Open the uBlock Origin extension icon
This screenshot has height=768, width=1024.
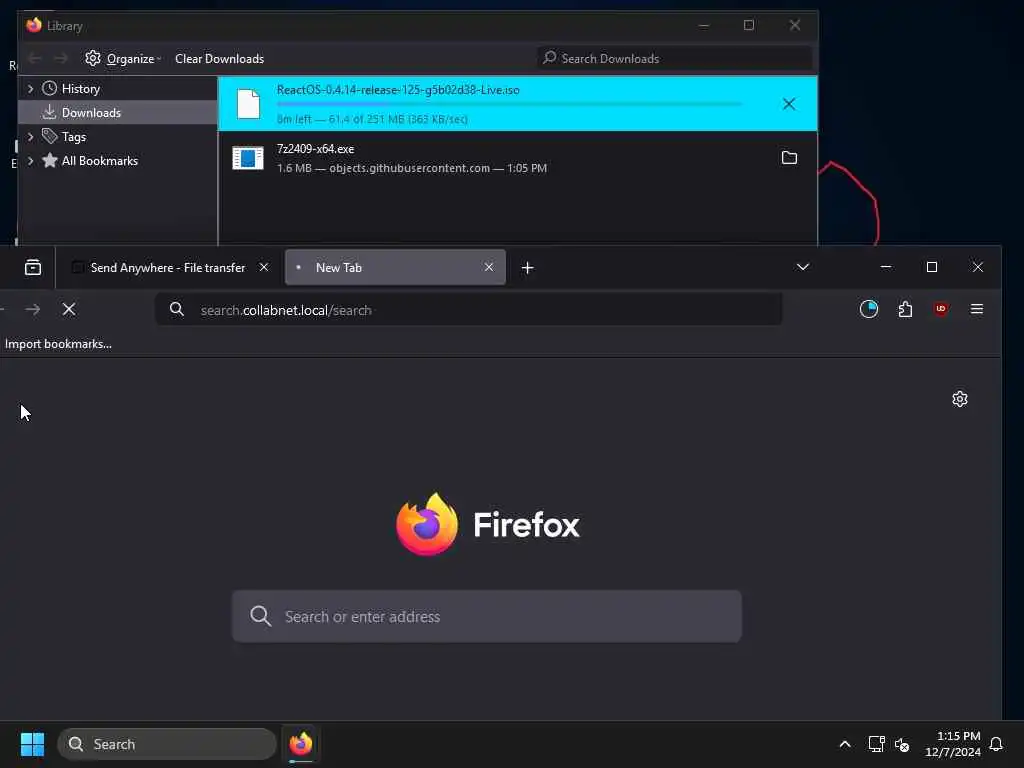pyautogui.click(x=941, y=309)
